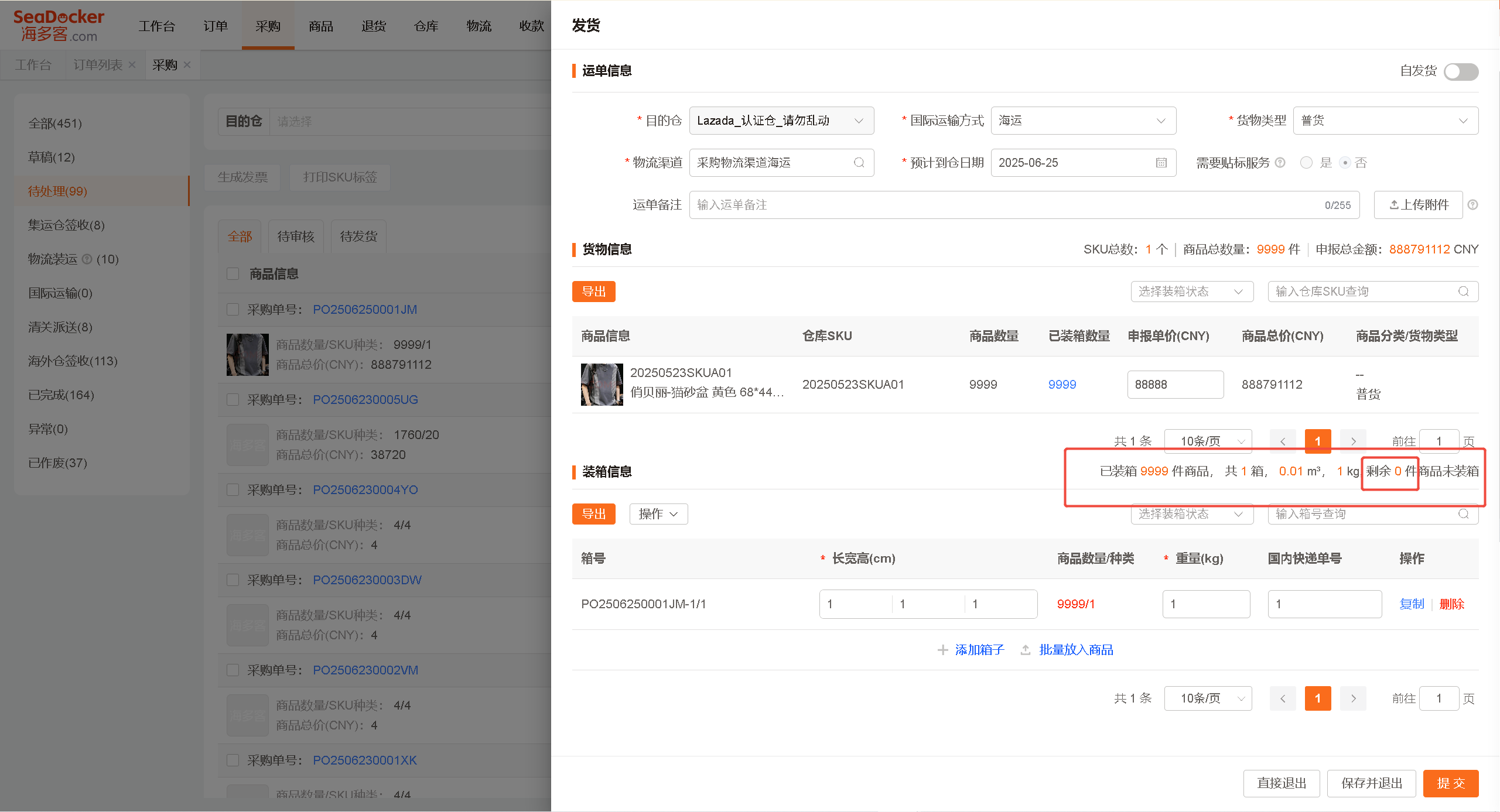The height and width of the screenshot is (812, 1500).
Task: Click search icon in 输入箱号查询 box
Action: (1463, 514)
